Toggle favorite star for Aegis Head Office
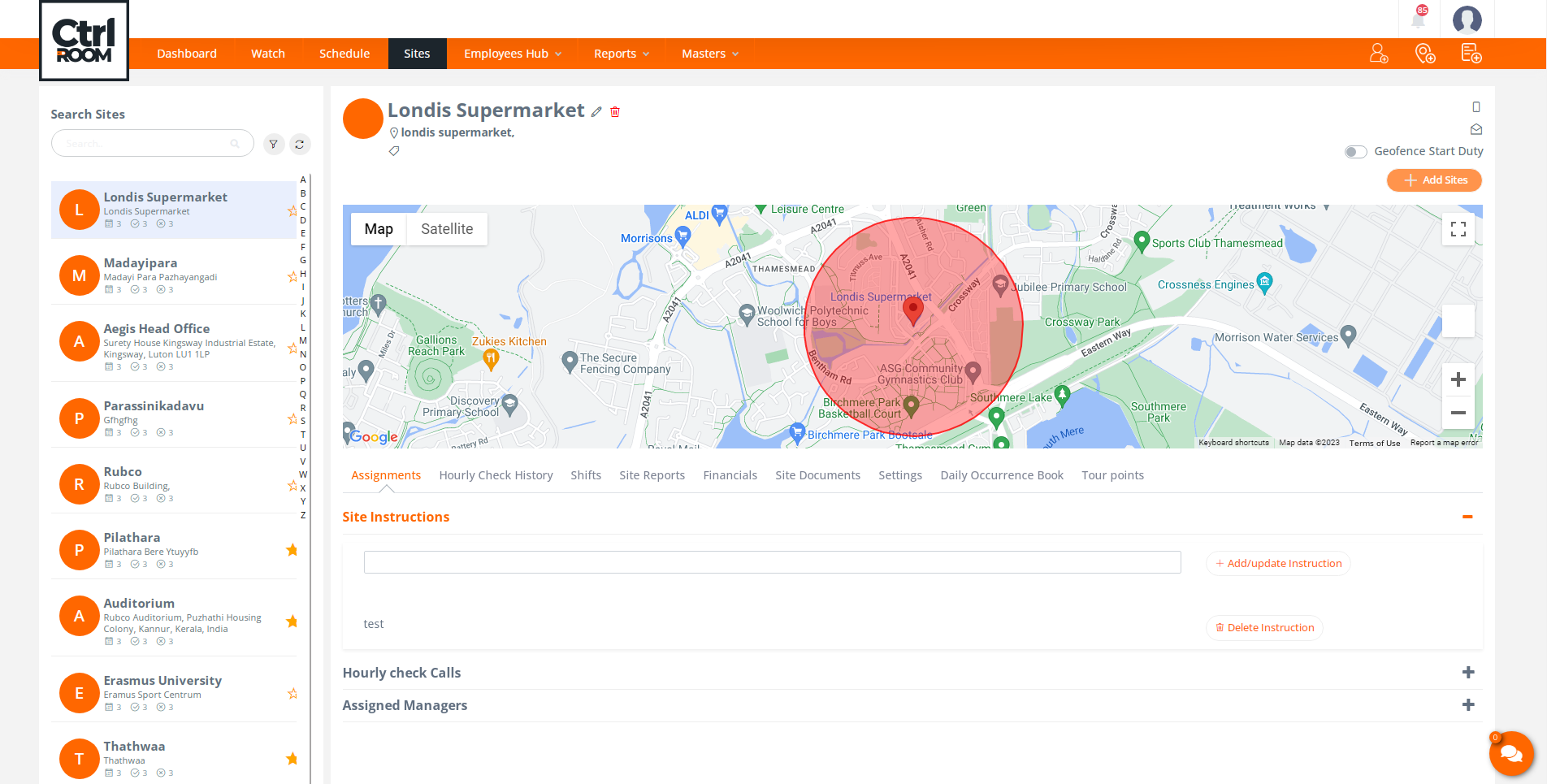This screenshot has height=784, width=1547. point(292,348)
